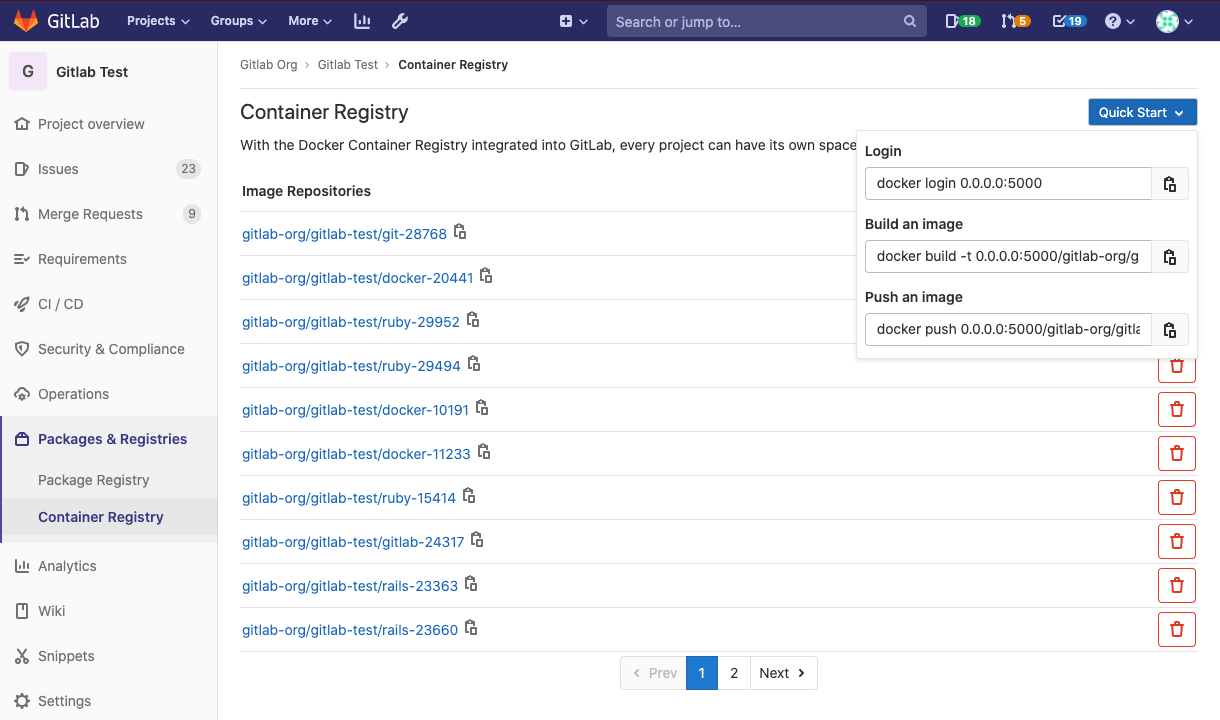The width and height of the screenshot is (1220, 720).
Task: Go to page 2 with Next button
Action: (x=781, y=673)
